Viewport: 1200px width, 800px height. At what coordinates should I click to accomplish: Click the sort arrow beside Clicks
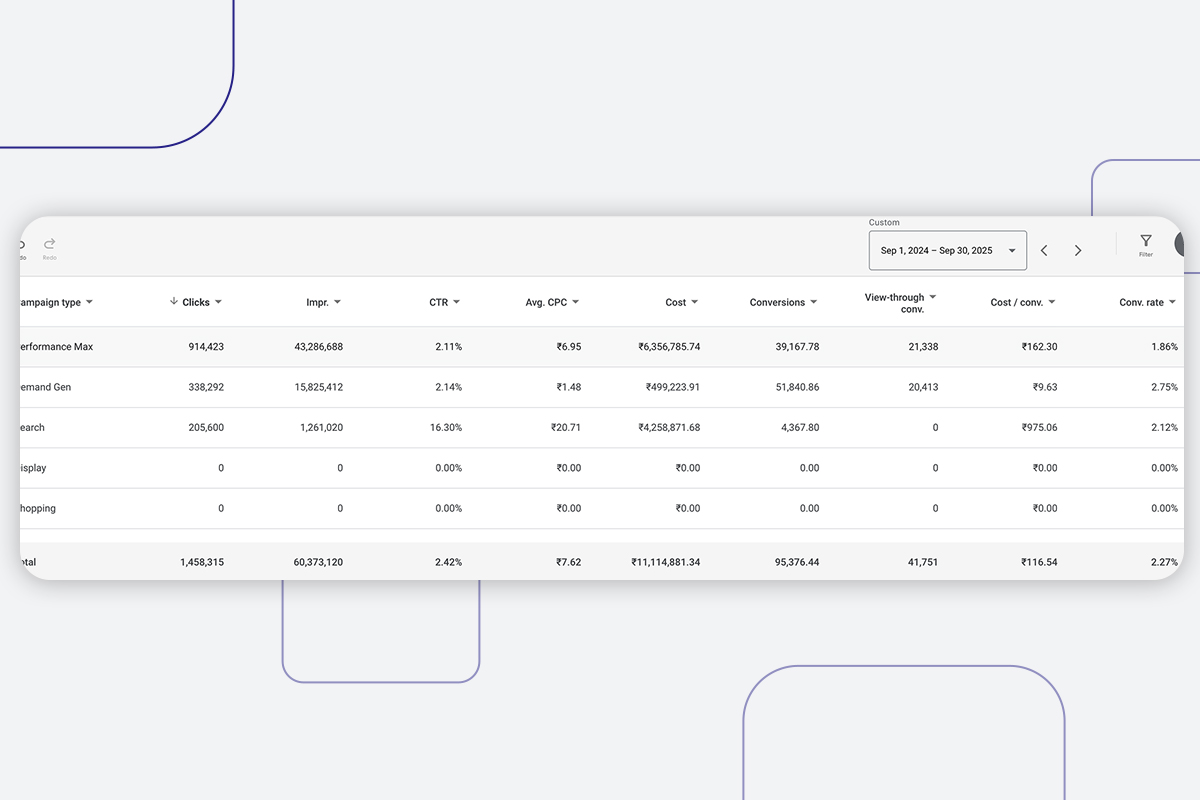pos(174,302)
